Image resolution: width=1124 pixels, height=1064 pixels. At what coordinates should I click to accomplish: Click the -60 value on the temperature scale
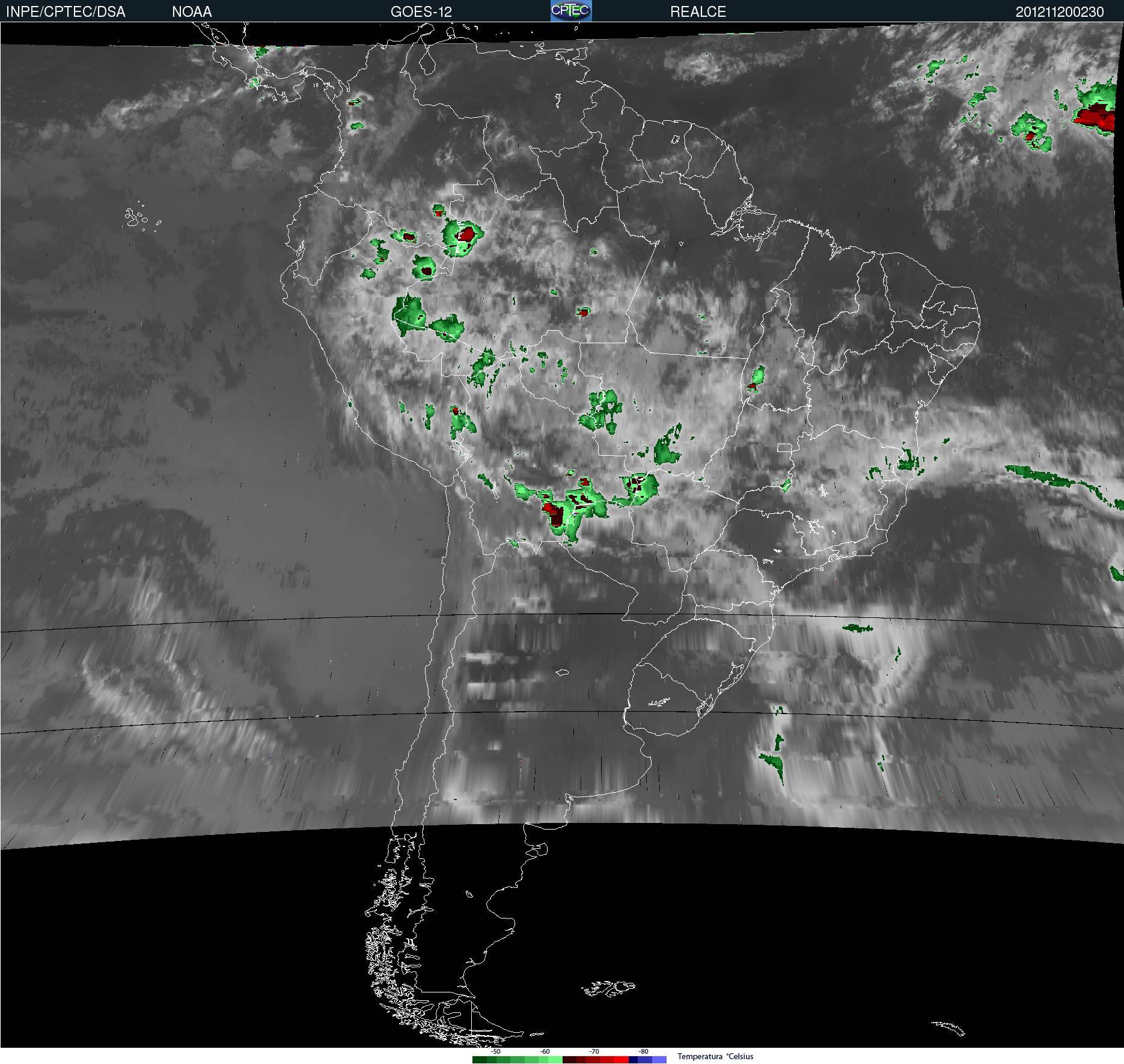point(545,1051)
